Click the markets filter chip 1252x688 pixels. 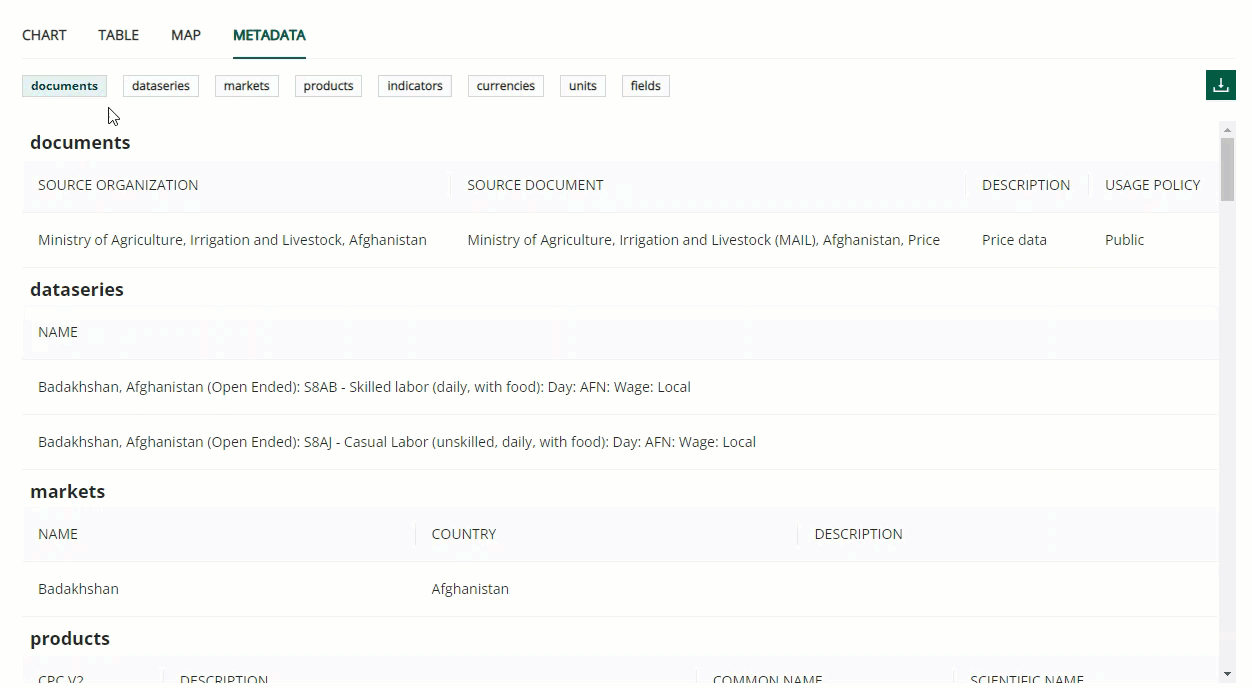point(246,86)
